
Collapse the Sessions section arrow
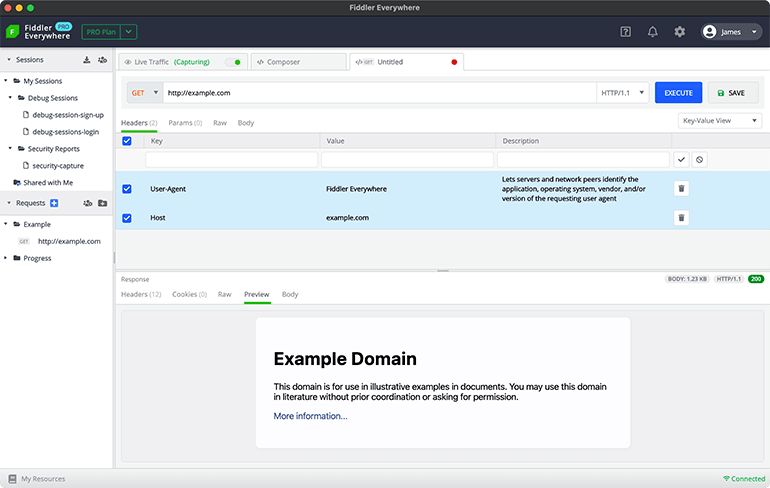[9, 59]
